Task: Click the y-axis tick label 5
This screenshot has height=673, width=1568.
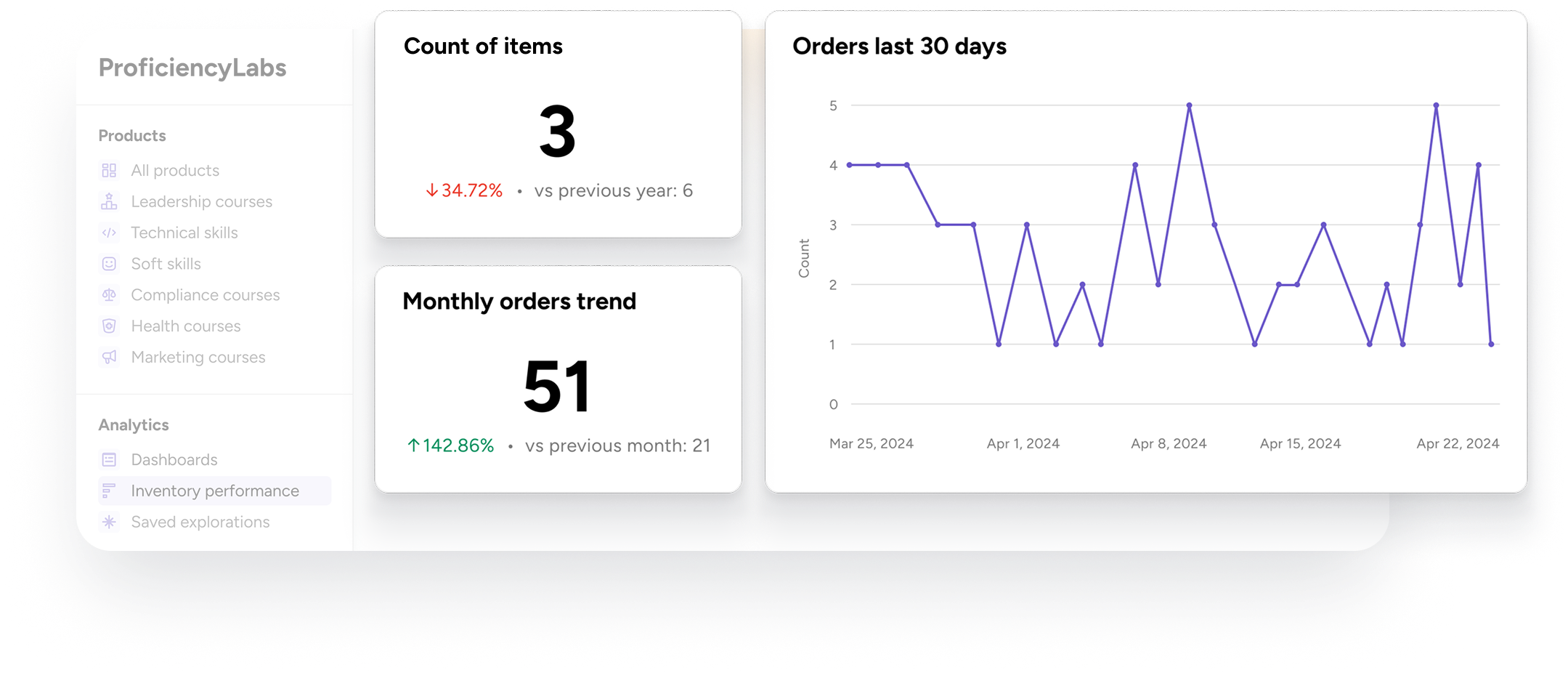Action: click(x=833, y=105)
